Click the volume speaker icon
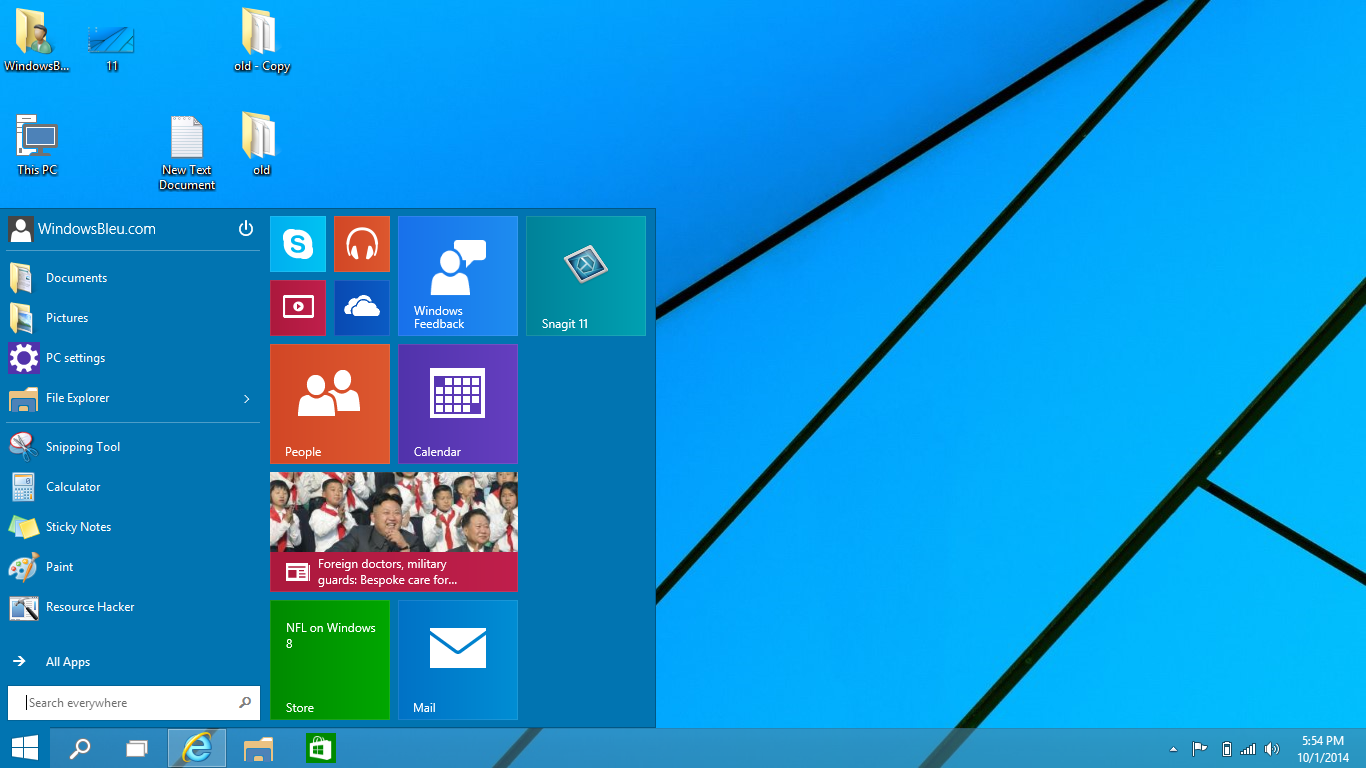This screenshot has width=1366, height=768. pyautogui.click(x=1272, y=749)
